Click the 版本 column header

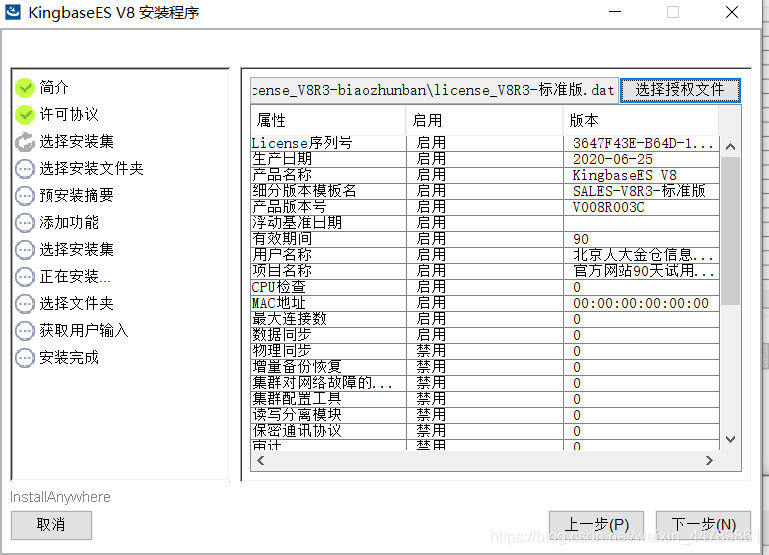tap(641, 121)
